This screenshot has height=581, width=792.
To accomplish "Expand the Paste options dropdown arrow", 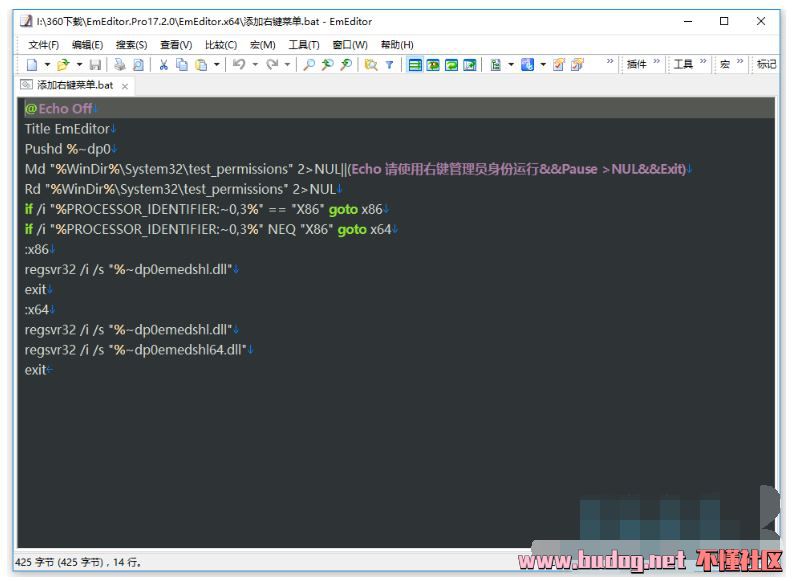I will [x=217, y=65].
